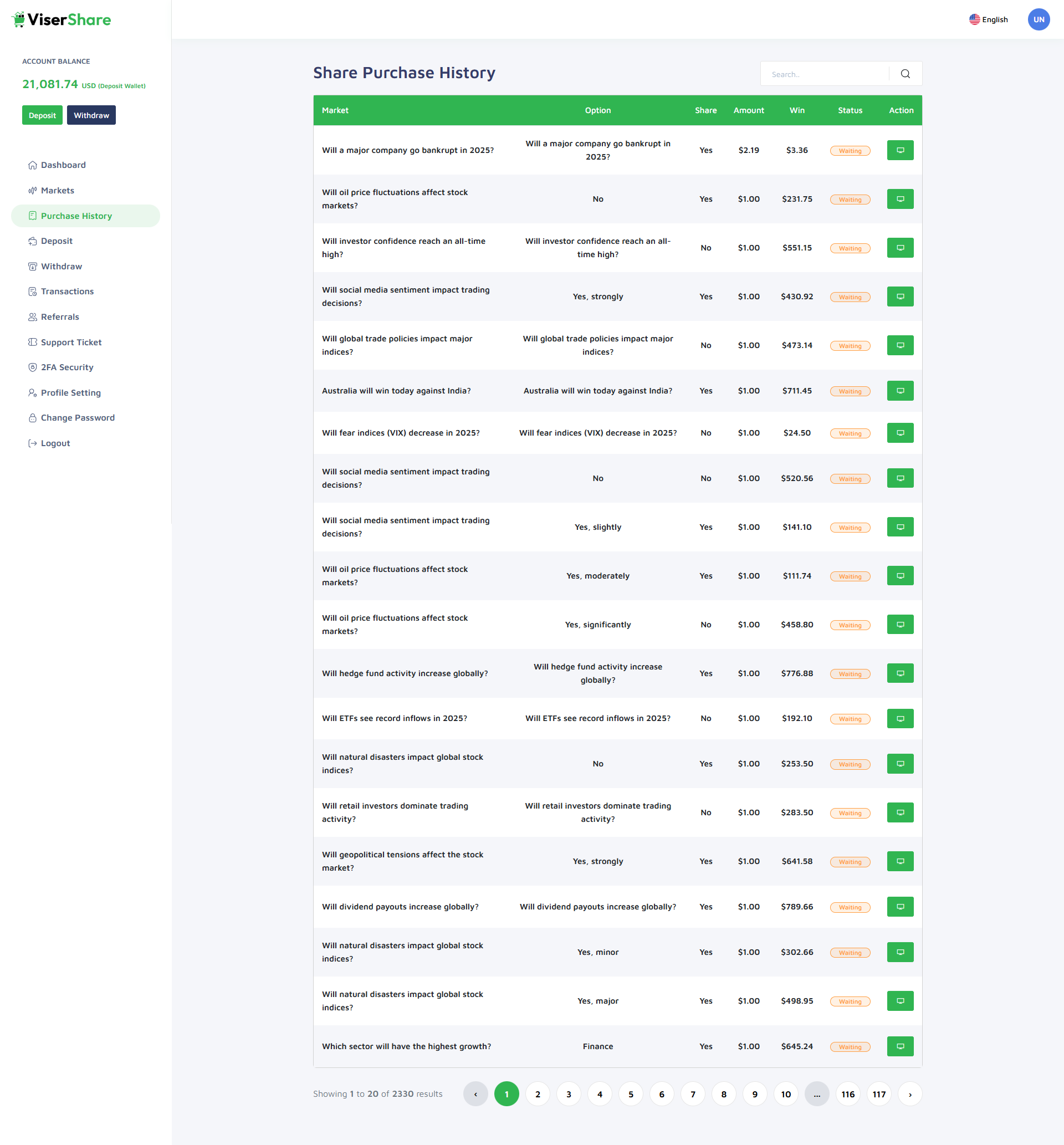
Task: Click the UN user avatar
Action: (x=1038, y=19)
